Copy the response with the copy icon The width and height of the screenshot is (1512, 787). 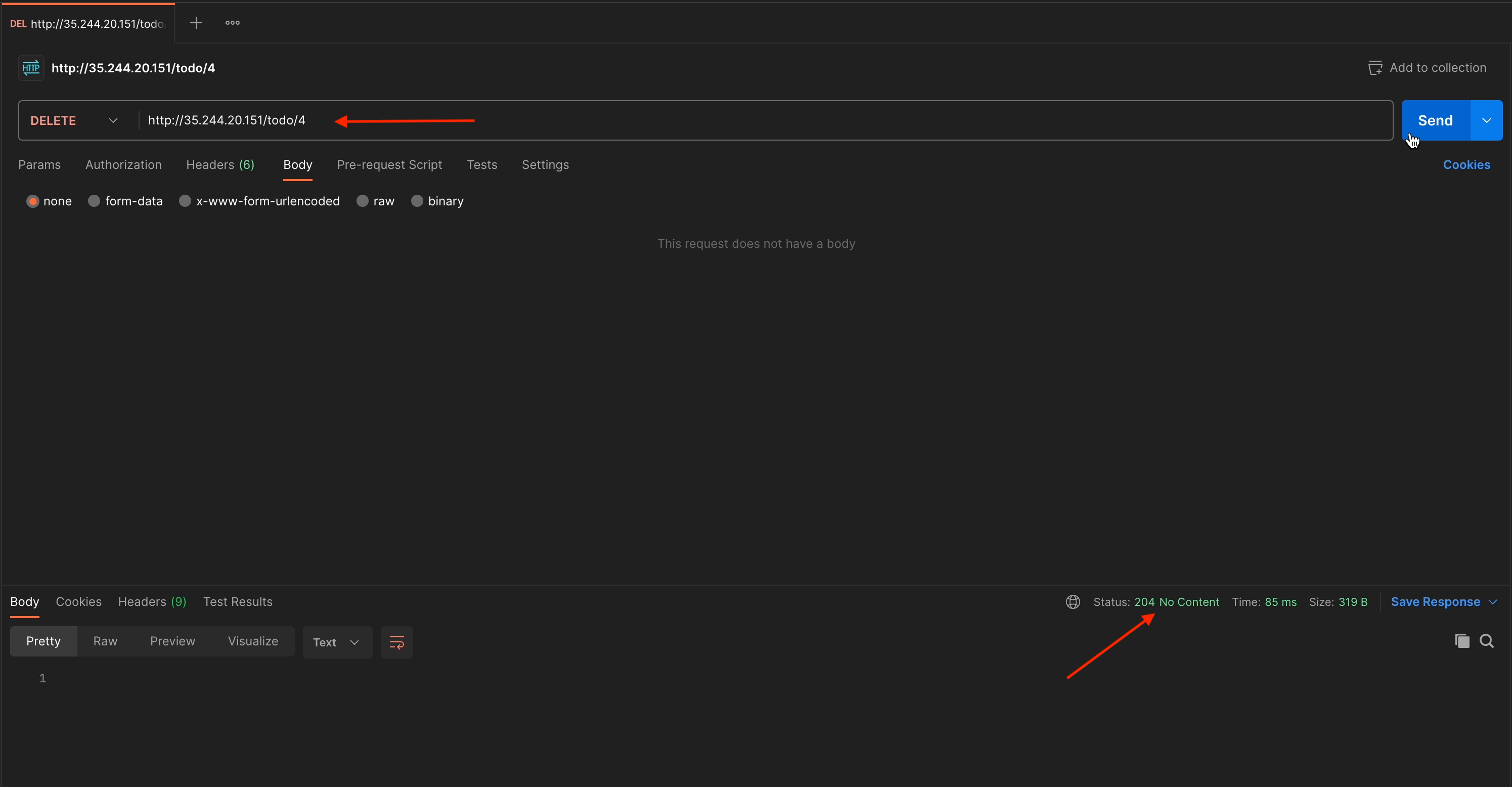tap(1462, 641)
